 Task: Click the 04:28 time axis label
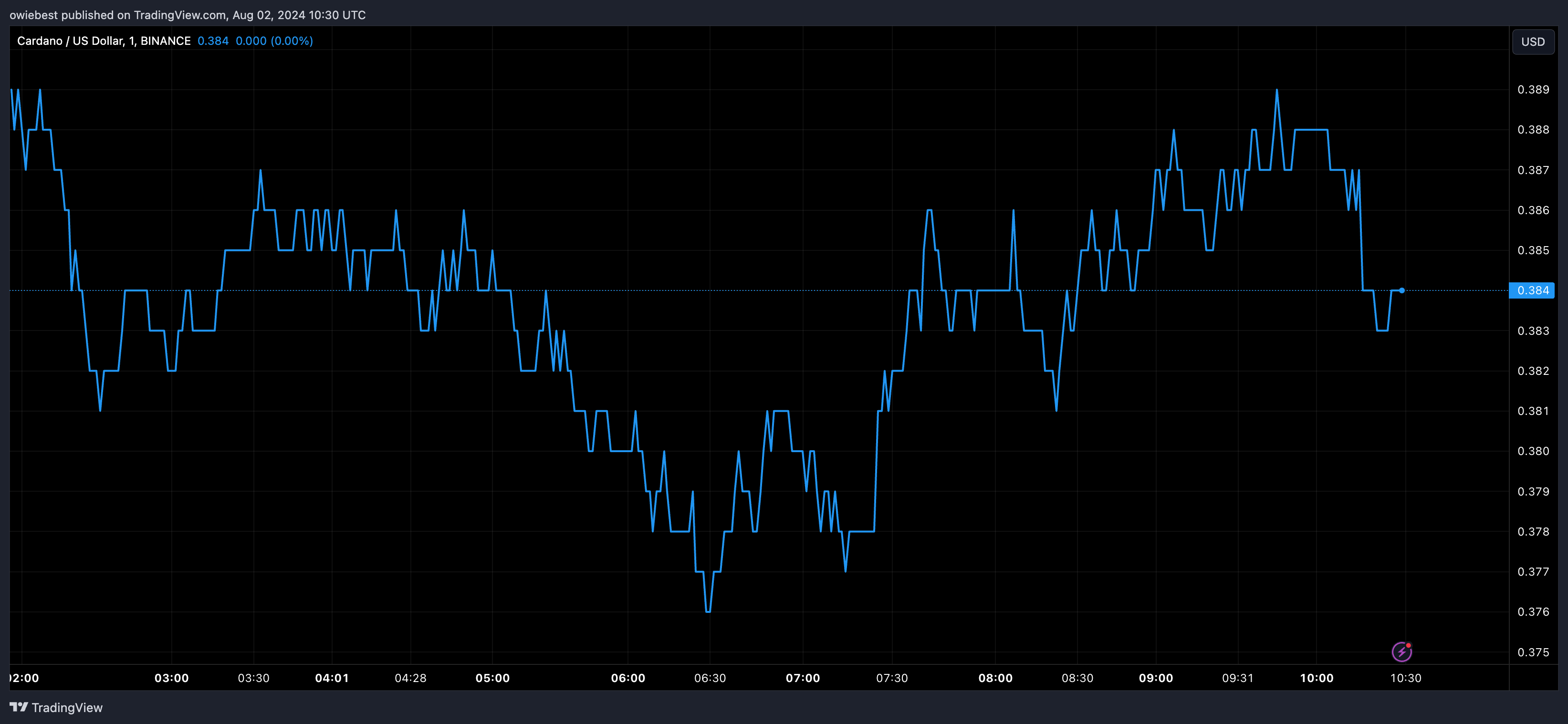(410, 678)
